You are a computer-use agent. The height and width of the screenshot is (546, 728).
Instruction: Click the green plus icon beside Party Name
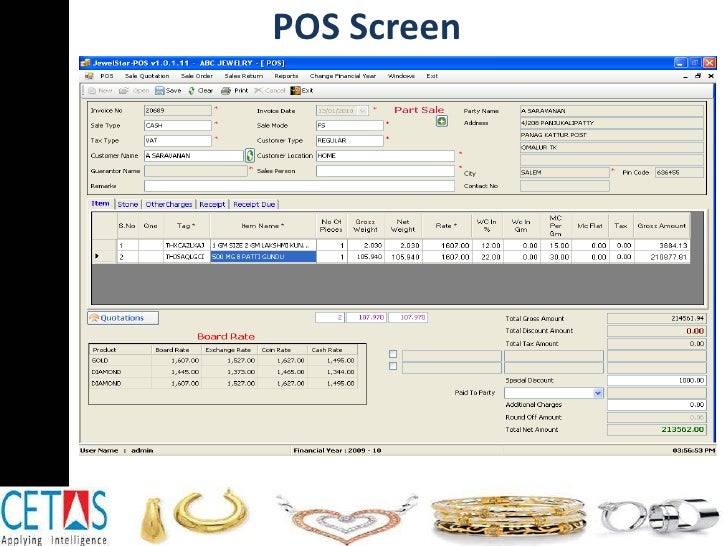pyautogui.click(x=442, y=123)
